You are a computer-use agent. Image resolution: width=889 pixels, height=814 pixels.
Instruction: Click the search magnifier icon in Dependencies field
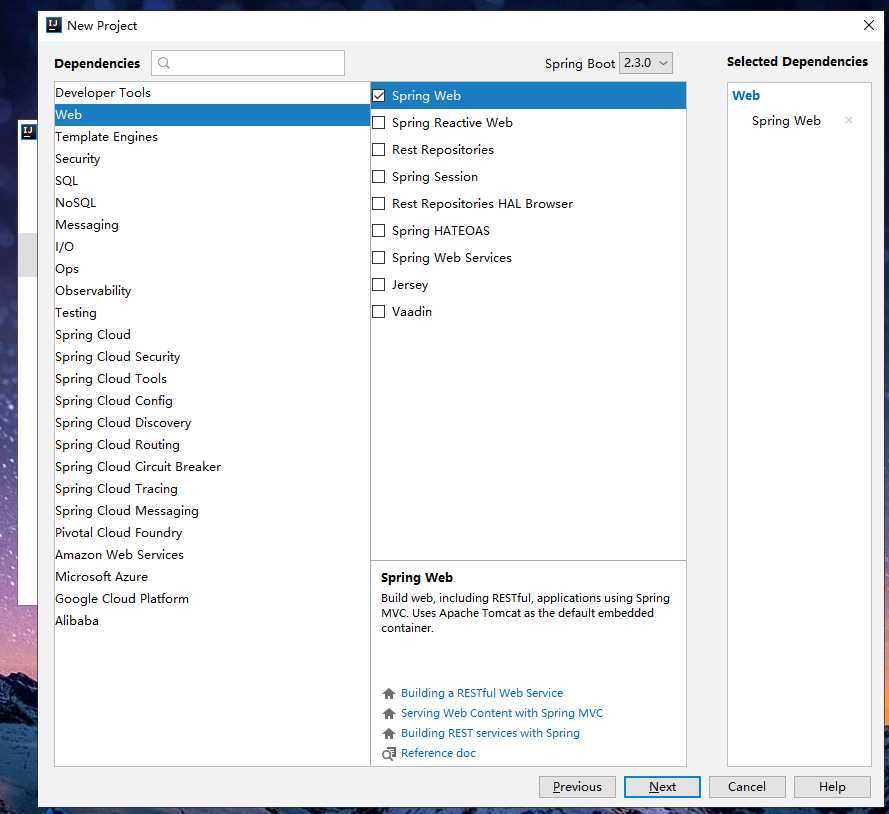tap(164, 63)
